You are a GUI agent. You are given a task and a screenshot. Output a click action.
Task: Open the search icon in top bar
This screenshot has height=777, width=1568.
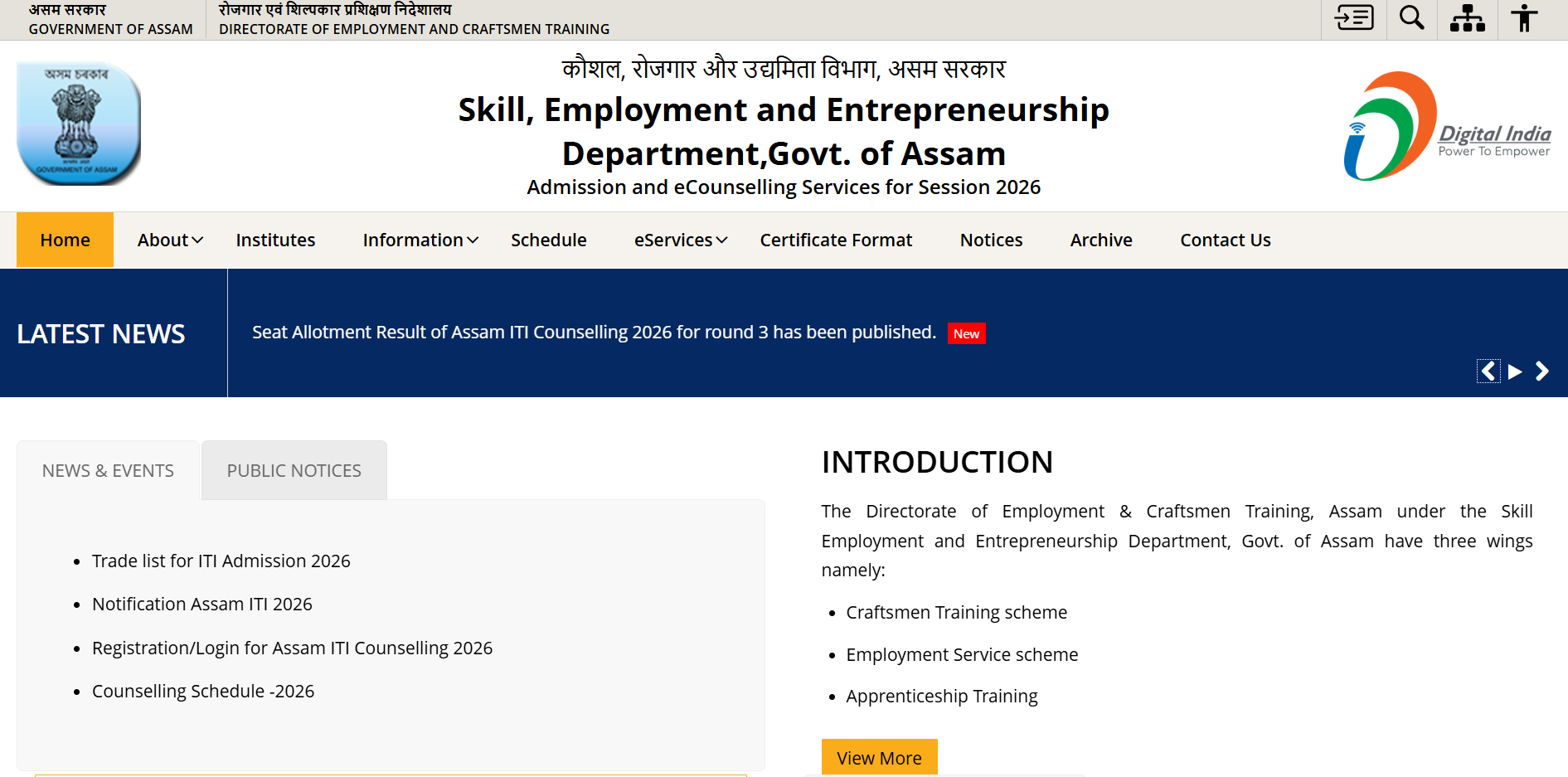click(1411, 17)
